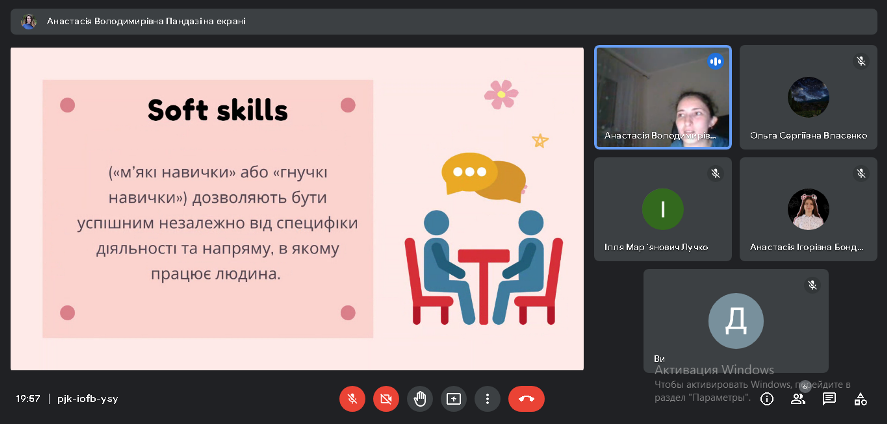Click the muted mic icon on Ольга's tile
The image size is (887, 424).
pos(860,61)
